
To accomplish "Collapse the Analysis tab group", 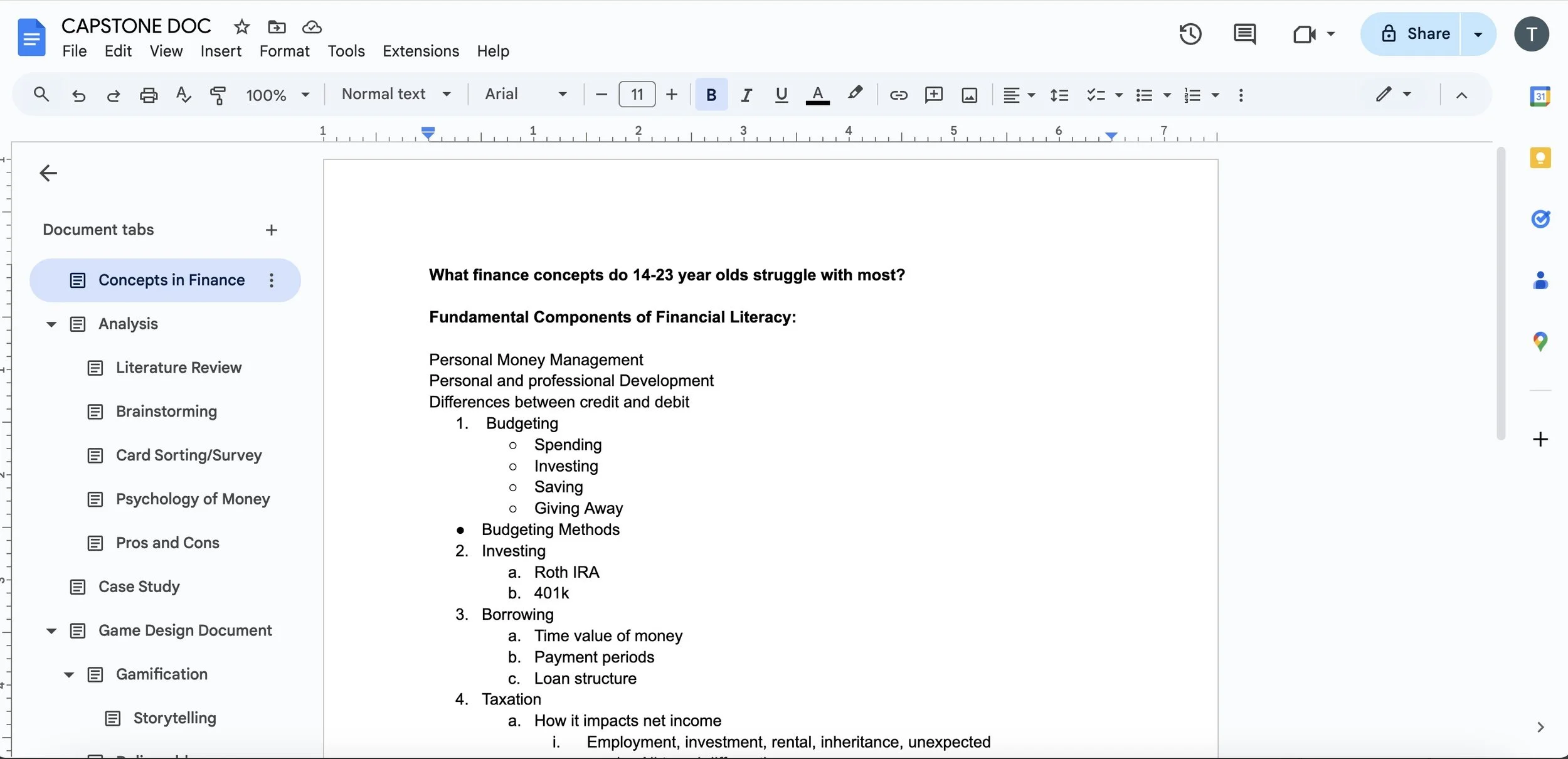I will click(x=51, y=324).
